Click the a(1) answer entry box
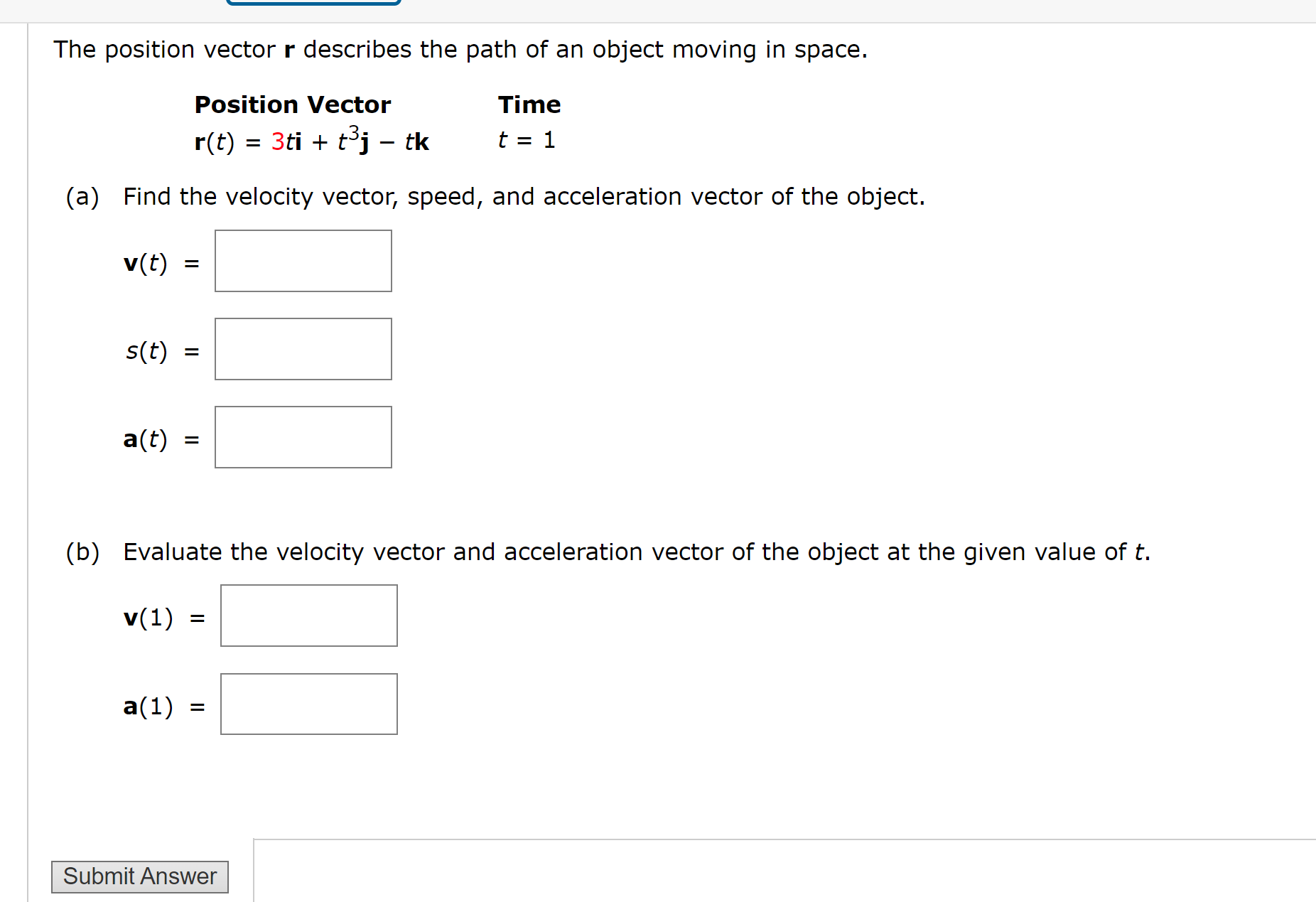This screenshot has width=1316, height=902. click(x=308, y=704)
